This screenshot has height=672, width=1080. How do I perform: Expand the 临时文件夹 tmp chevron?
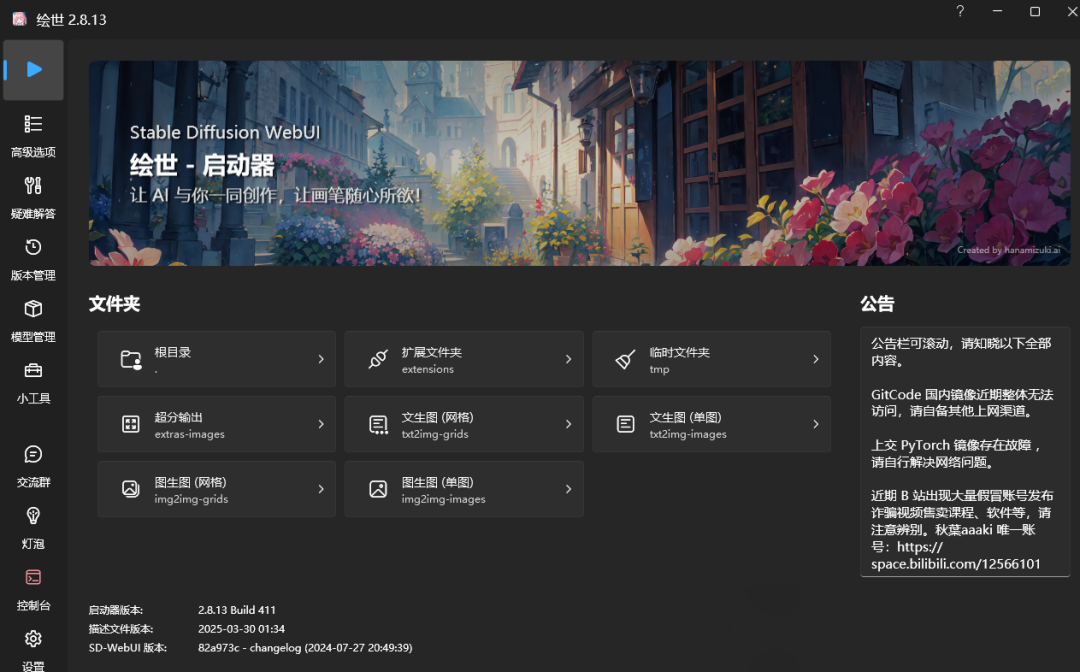click(x=816, y=359)
